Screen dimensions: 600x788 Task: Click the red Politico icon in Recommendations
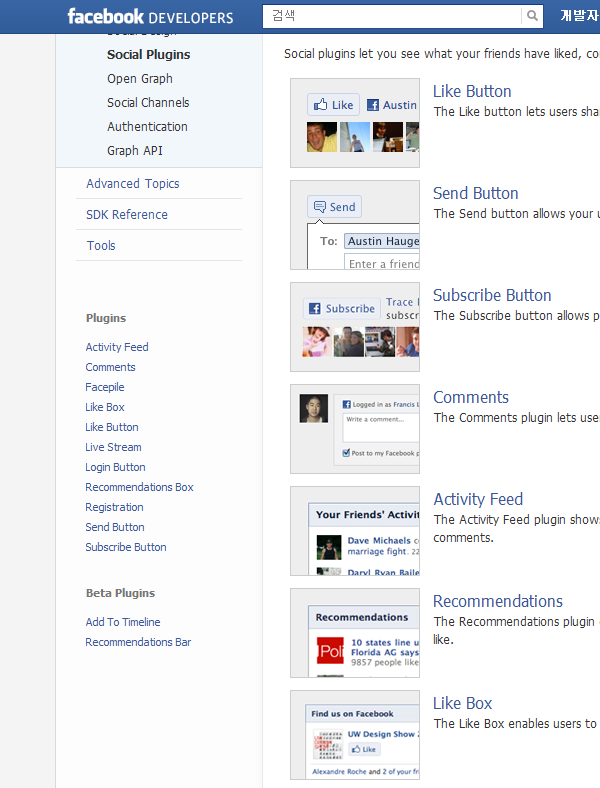[x=330, y=650]
